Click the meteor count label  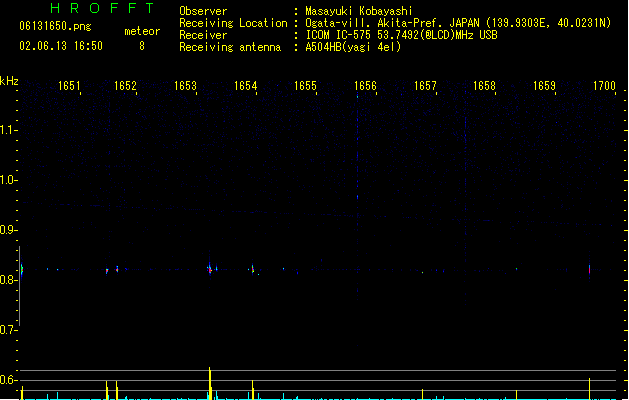pos(142,31)
